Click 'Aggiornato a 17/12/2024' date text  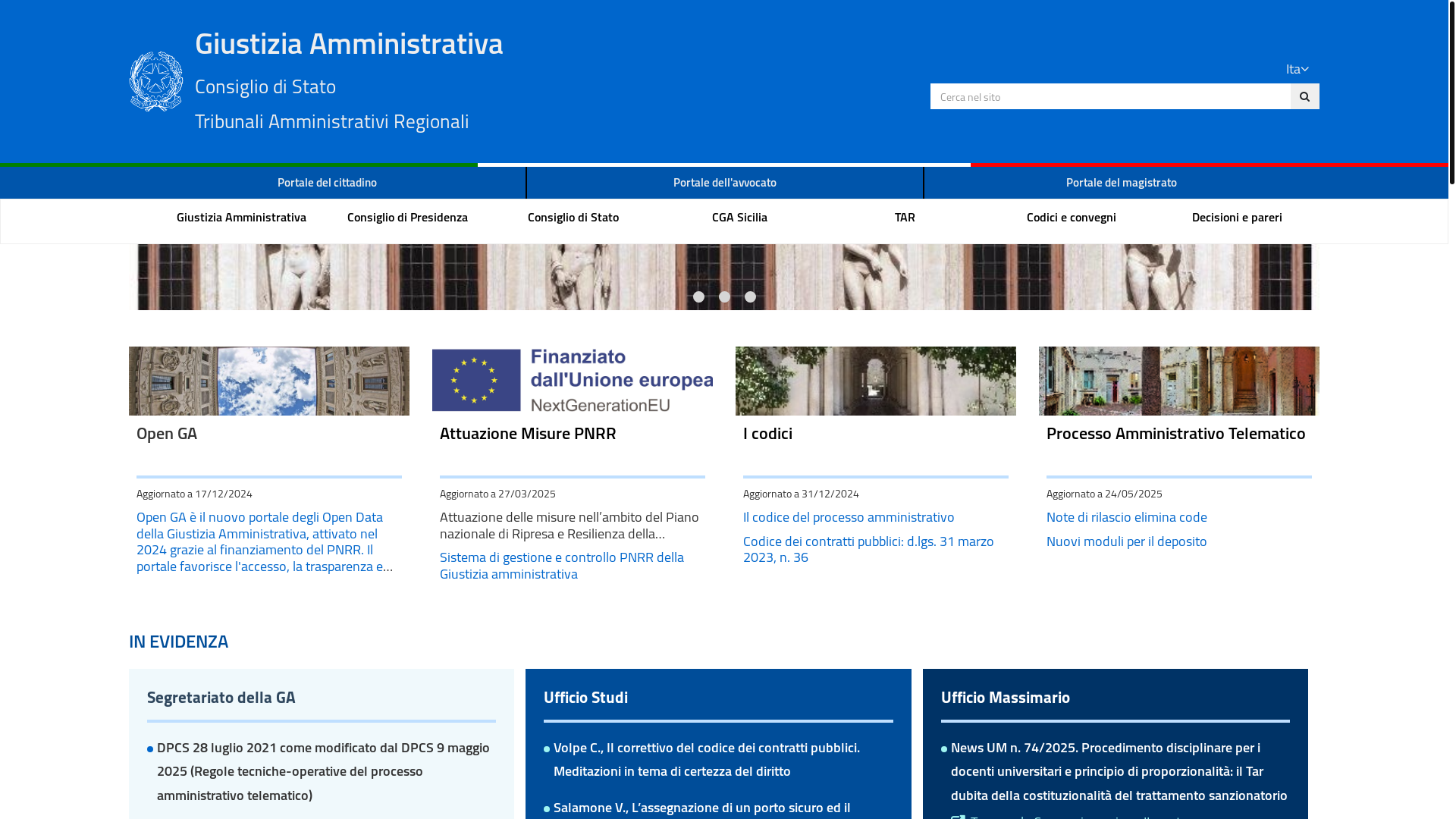tap(194, 494)
